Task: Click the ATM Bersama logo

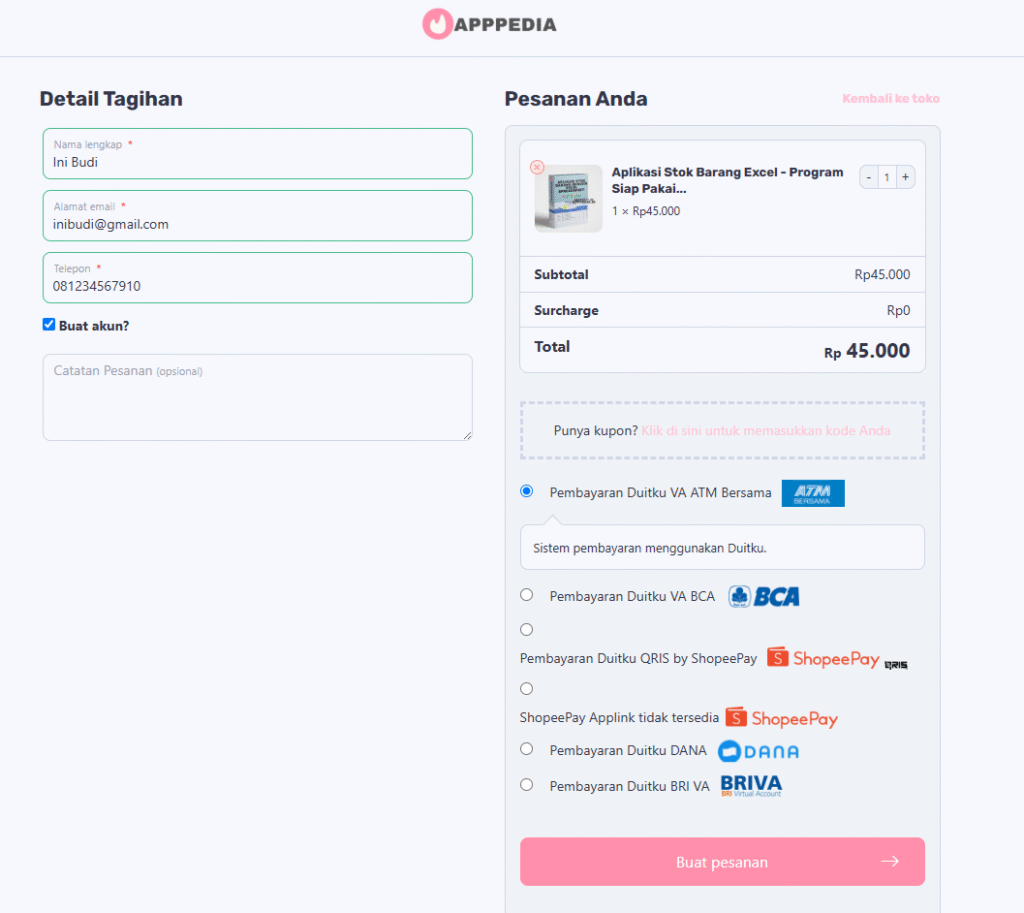Action: tap(813, 493)
